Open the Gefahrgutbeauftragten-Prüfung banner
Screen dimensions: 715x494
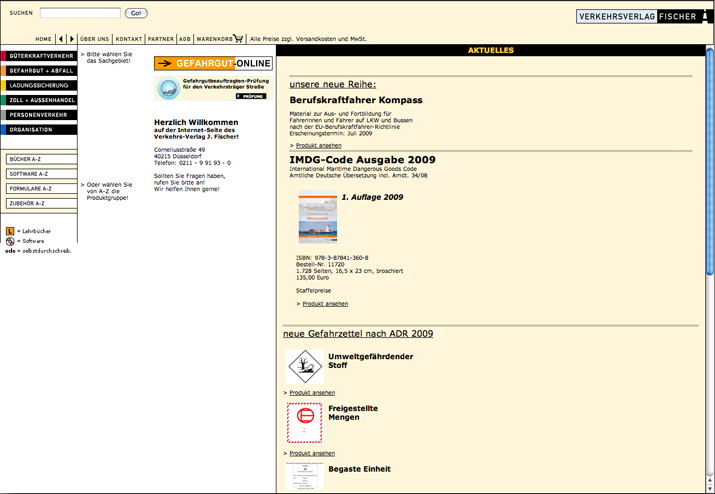[x=212, y=88]
